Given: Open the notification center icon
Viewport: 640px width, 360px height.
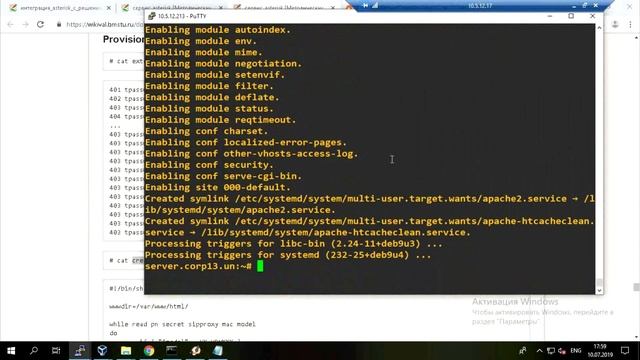Looking at the screenshot, I should (625, 351).
